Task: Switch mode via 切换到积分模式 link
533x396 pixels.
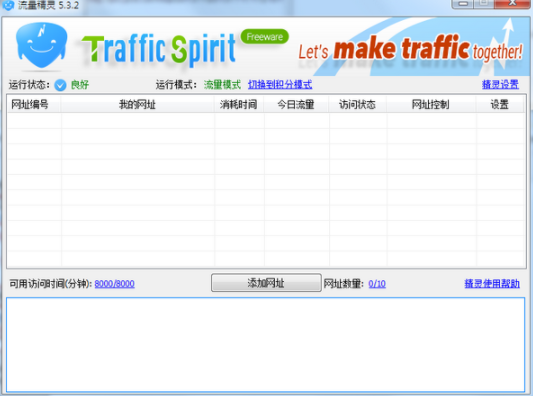Action: click(x=280, y=85)
